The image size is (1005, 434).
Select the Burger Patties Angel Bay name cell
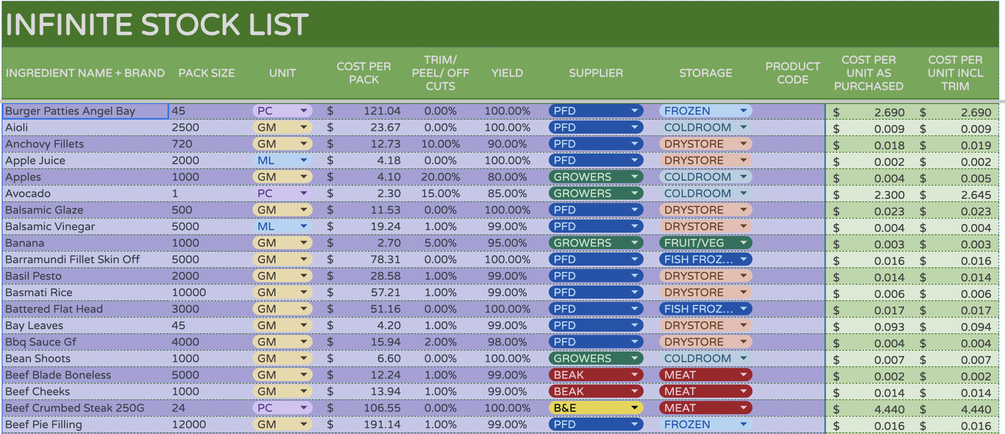[x=84, y=111]
